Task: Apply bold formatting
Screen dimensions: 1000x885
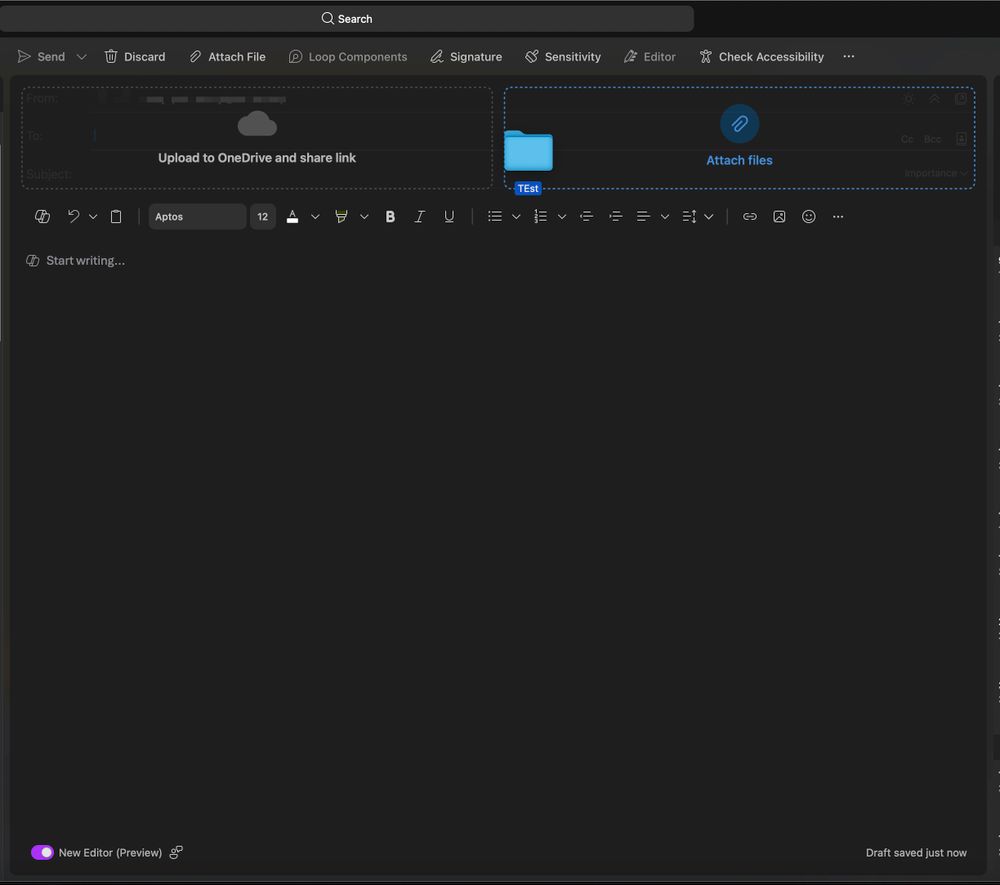Action: pyautogui.click(x=390, y=216)
